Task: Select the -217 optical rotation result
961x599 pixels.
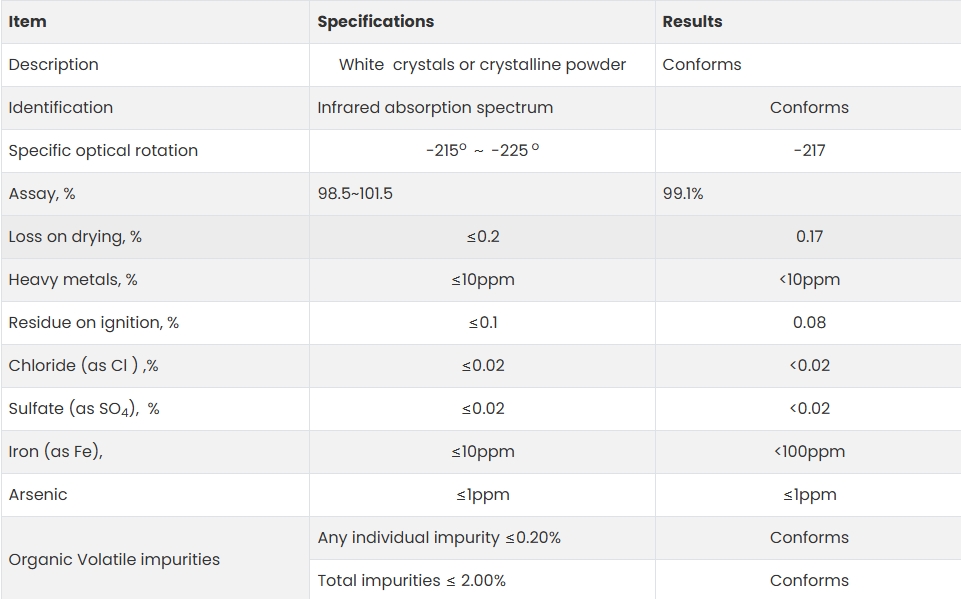Action: (x=809, y=151)
